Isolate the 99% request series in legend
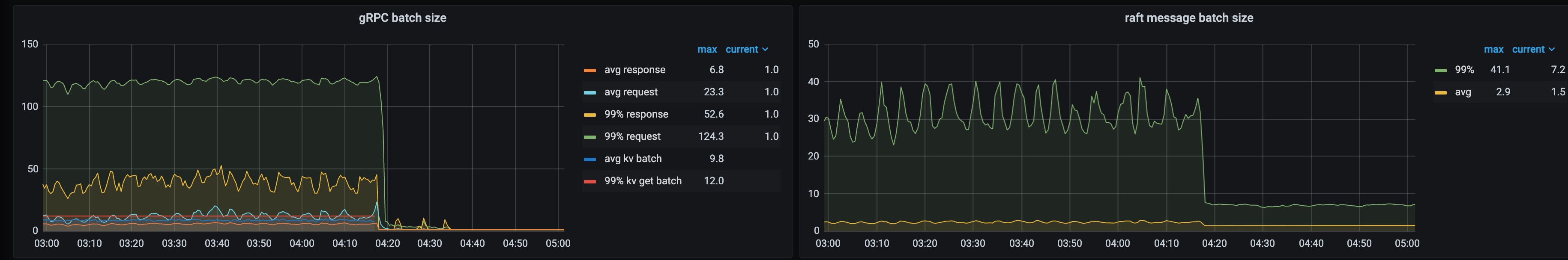This screenshot has width=1568, height=260. coord(632,137)
